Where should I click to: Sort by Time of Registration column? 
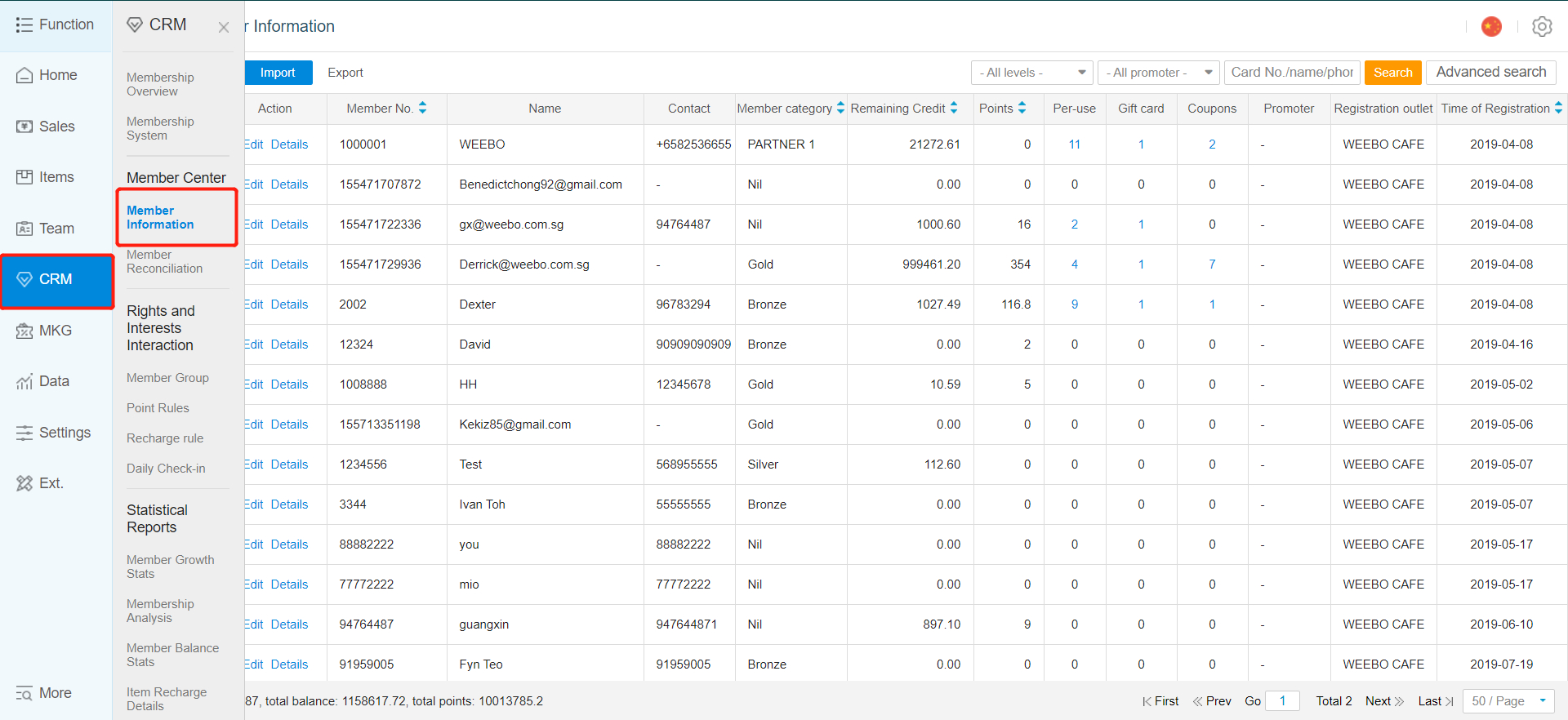[1558, 108]
